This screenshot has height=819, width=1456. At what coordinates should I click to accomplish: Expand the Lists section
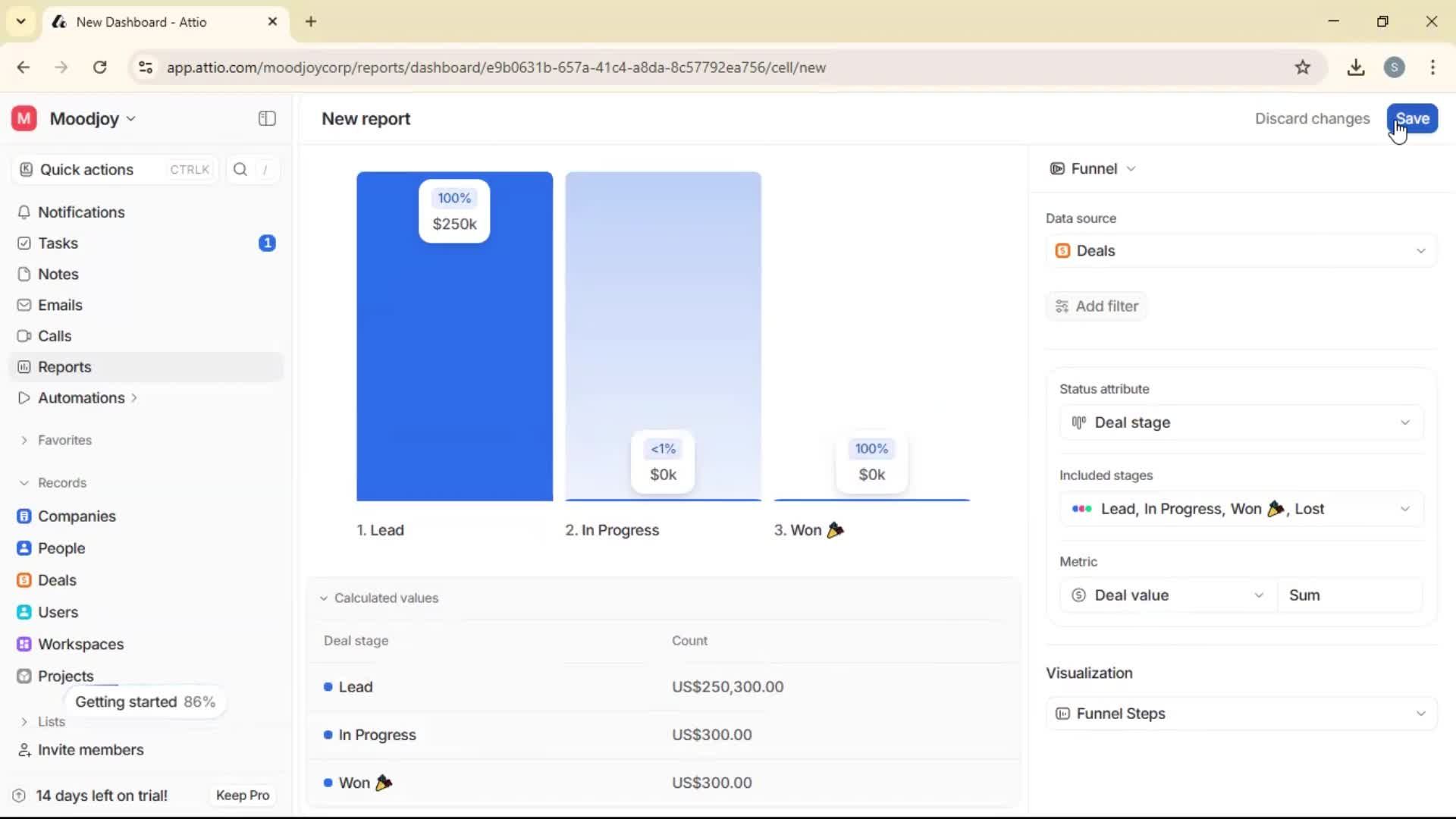pyautogui.click(x=24, y=722)
